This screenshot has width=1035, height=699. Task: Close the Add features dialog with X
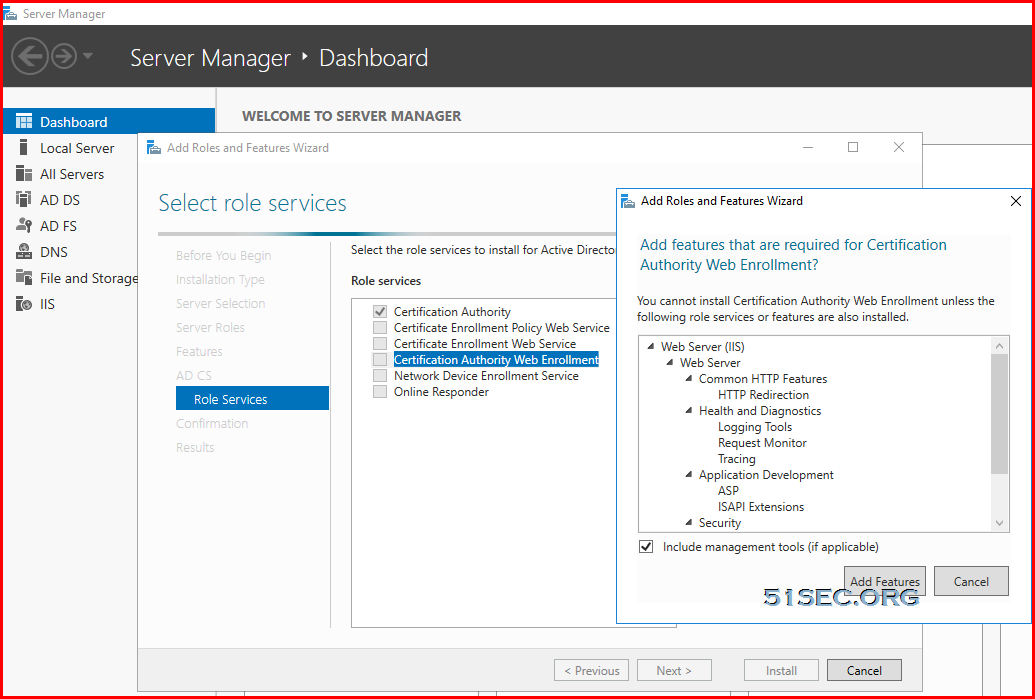click(1016, 201)
